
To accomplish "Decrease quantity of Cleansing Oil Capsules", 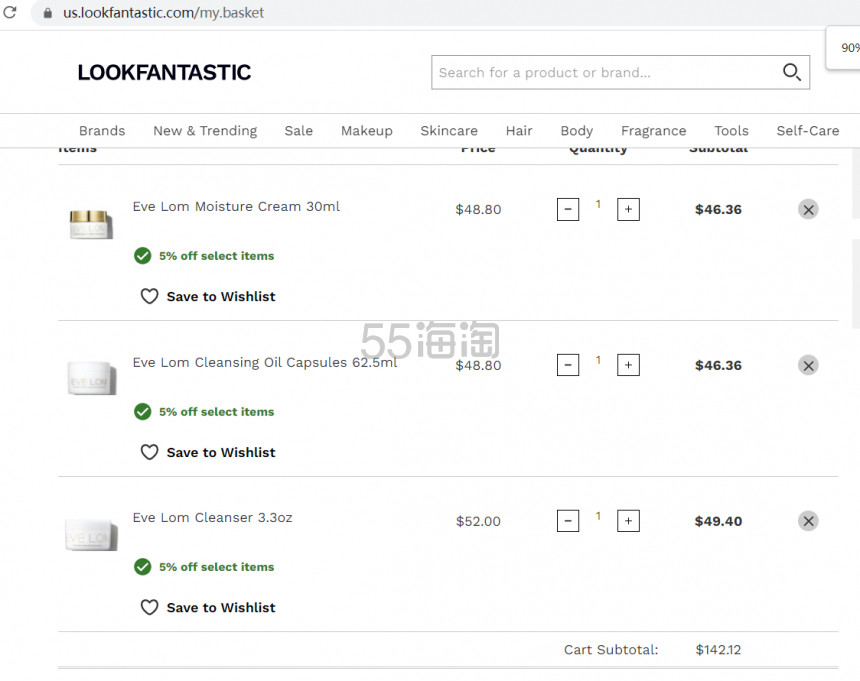I will [x=568, y=365].
